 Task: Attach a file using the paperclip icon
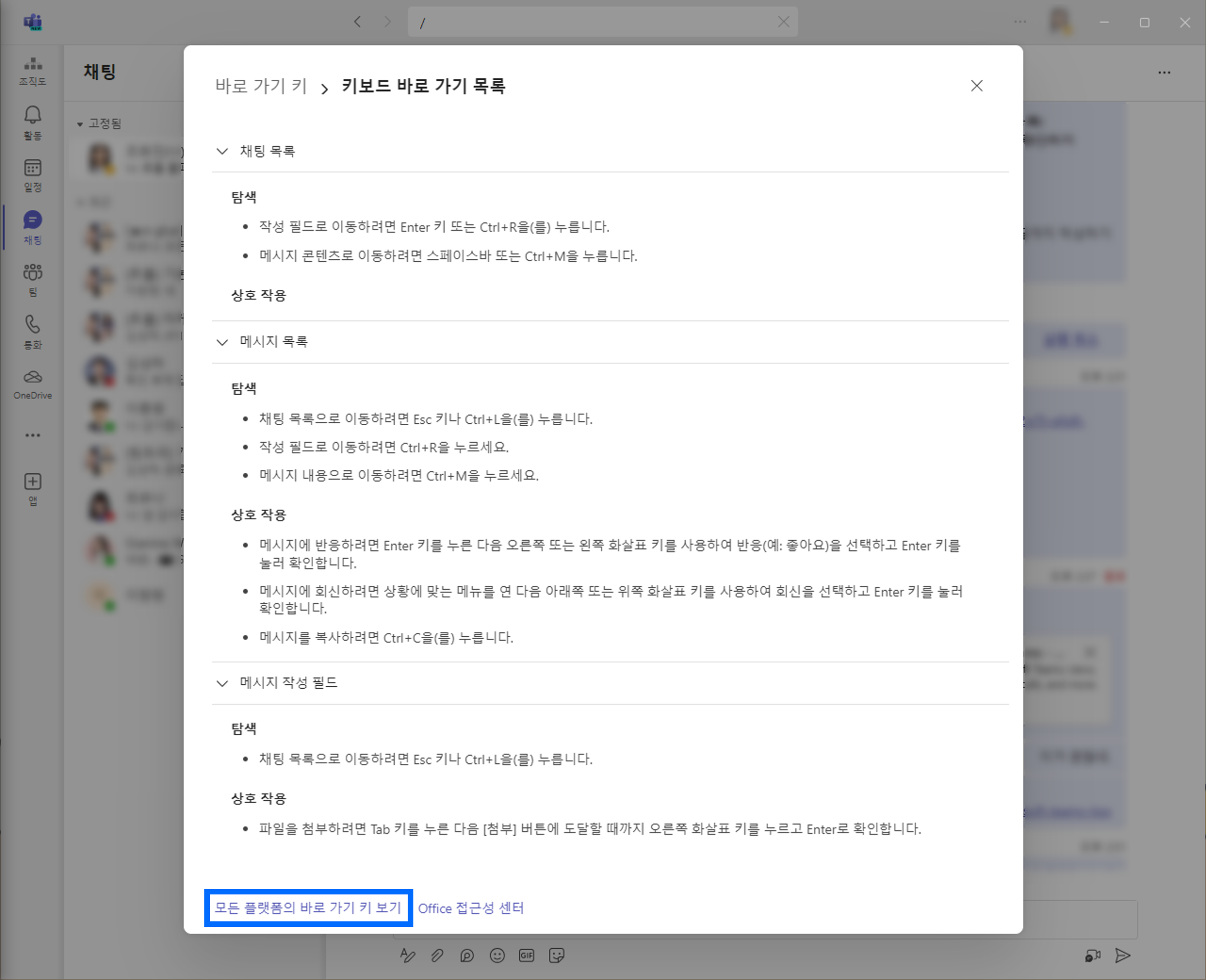pyautogui.click(x=437, y=955)
